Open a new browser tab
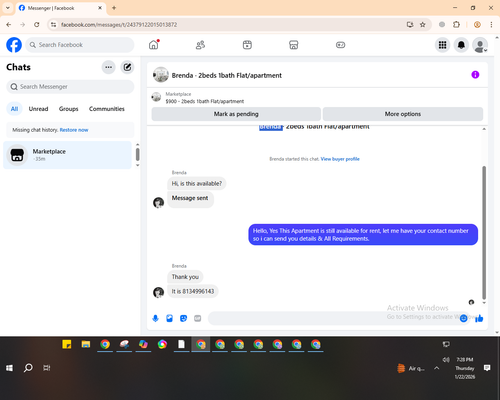This screenshot has width=500, height=400. [114, 8]
